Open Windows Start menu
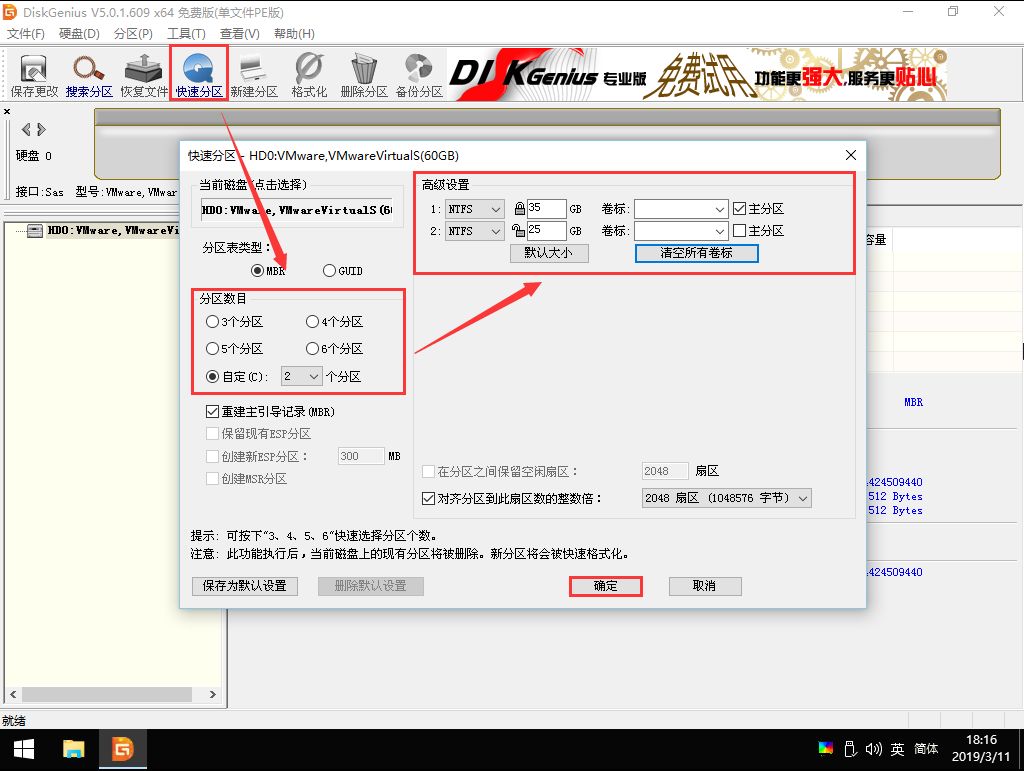This screenshot has height=771, width=1024. click(24, 749)
